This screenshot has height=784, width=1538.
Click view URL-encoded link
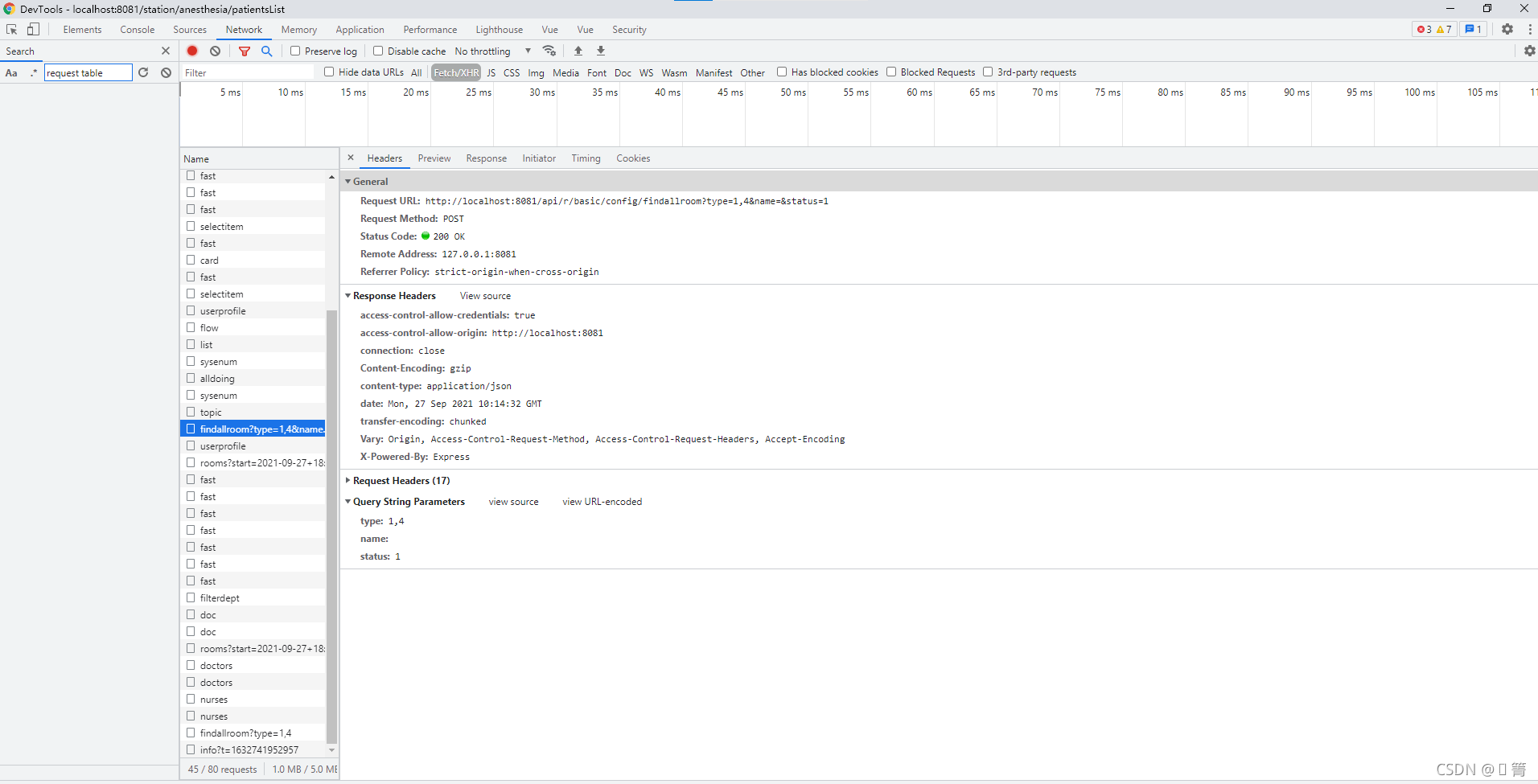pos(602,502)
